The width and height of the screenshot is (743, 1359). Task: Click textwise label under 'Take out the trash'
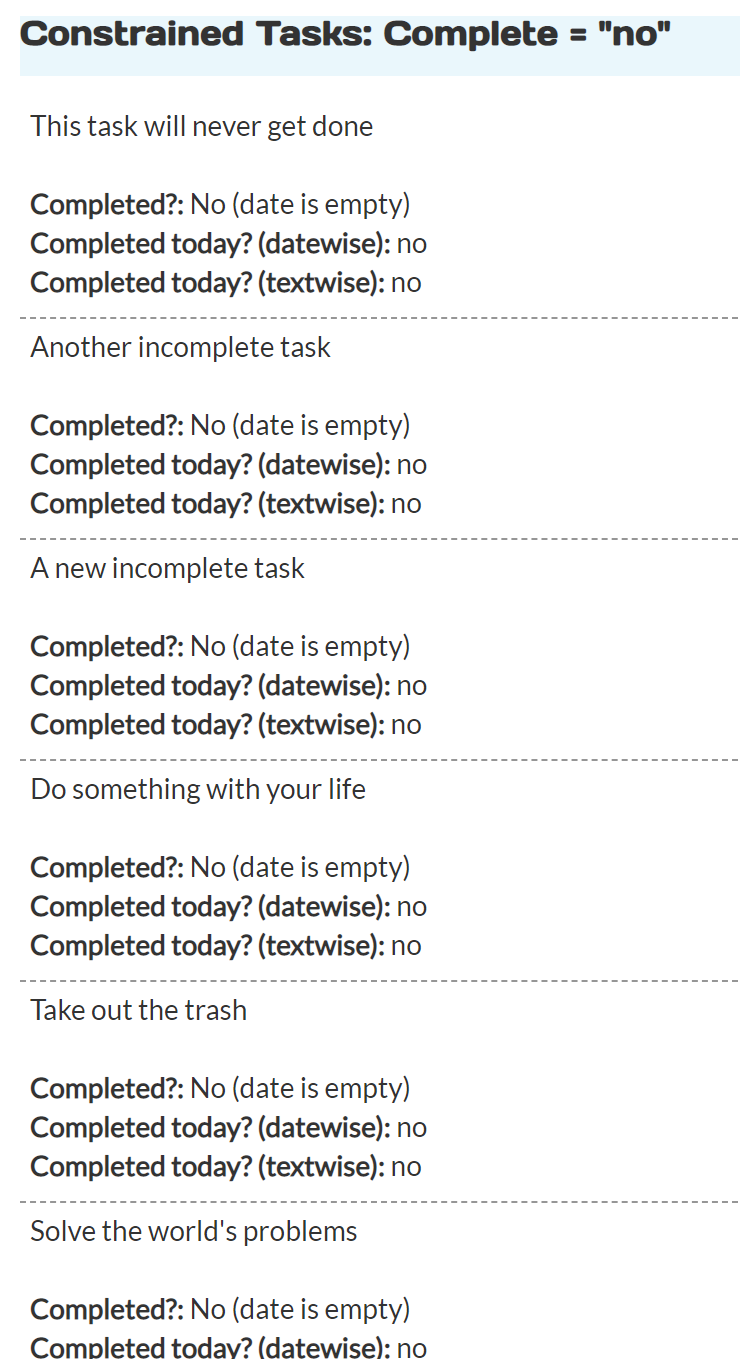click(207, 1167)
